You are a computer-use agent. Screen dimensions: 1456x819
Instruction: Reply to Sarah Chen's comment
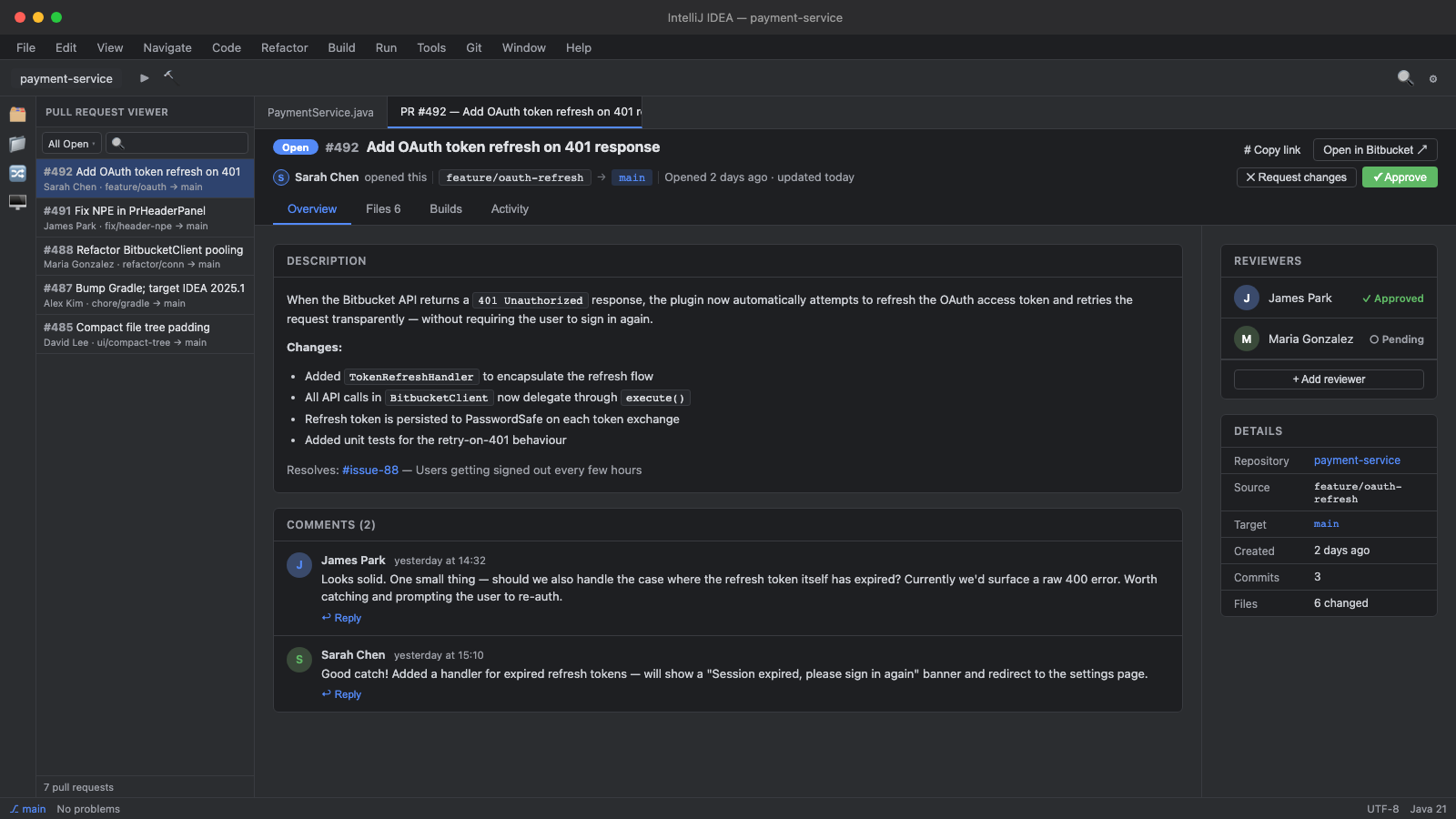pyautogui.click(x=341, y=694)
